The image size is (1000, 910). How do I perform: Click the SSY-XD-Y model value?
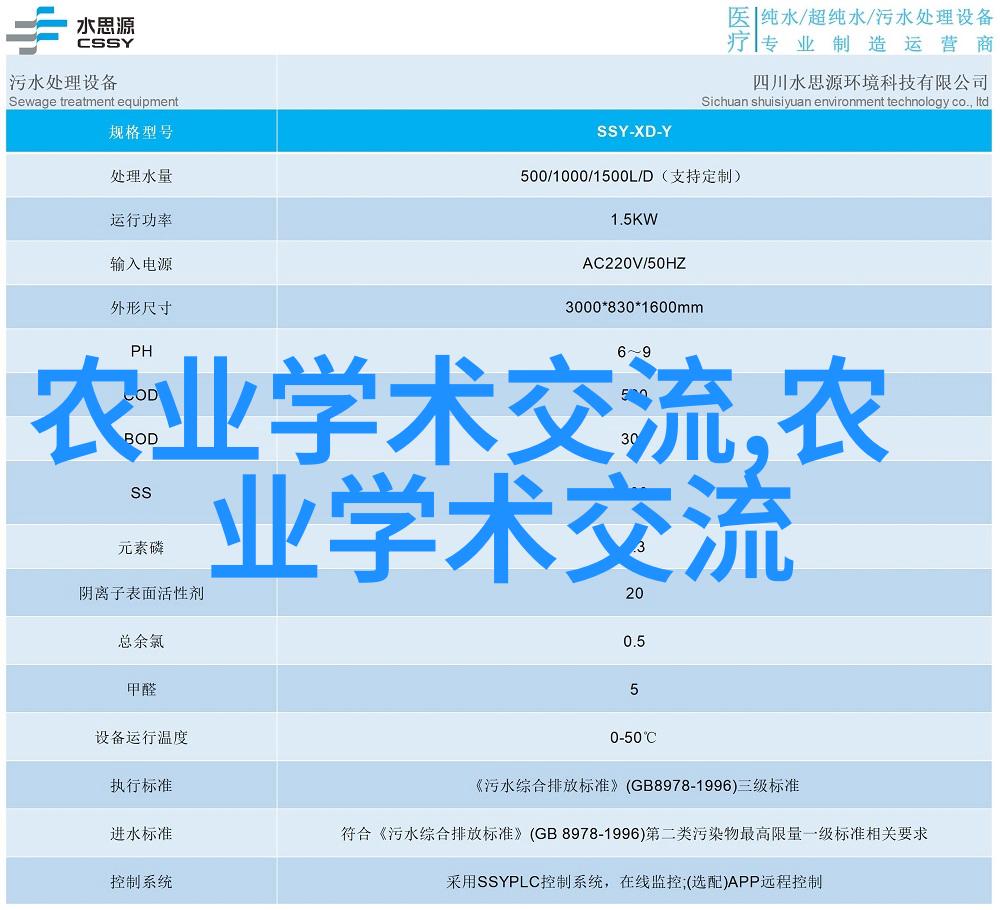click(x=634, y=131)
